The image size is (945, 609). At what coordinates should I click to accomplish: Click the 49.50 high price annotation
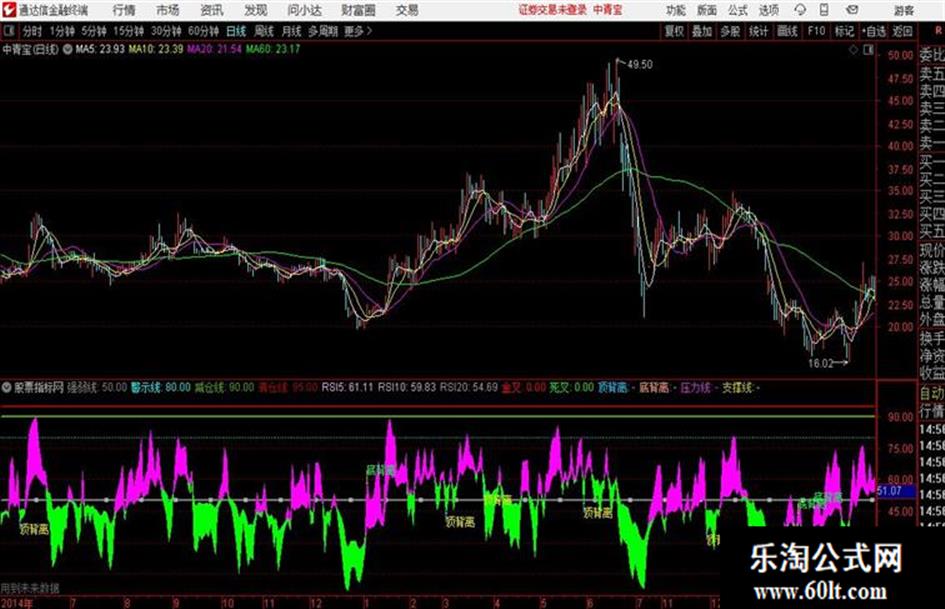coord(639,64)
